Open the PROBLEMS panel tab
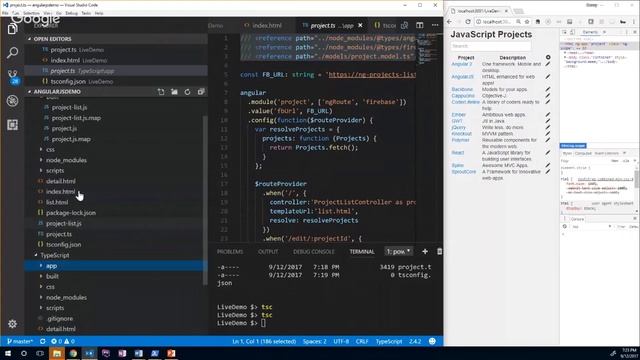Image resolution: width=640 pixels, height=360 pixels. (x=230, y=252)
